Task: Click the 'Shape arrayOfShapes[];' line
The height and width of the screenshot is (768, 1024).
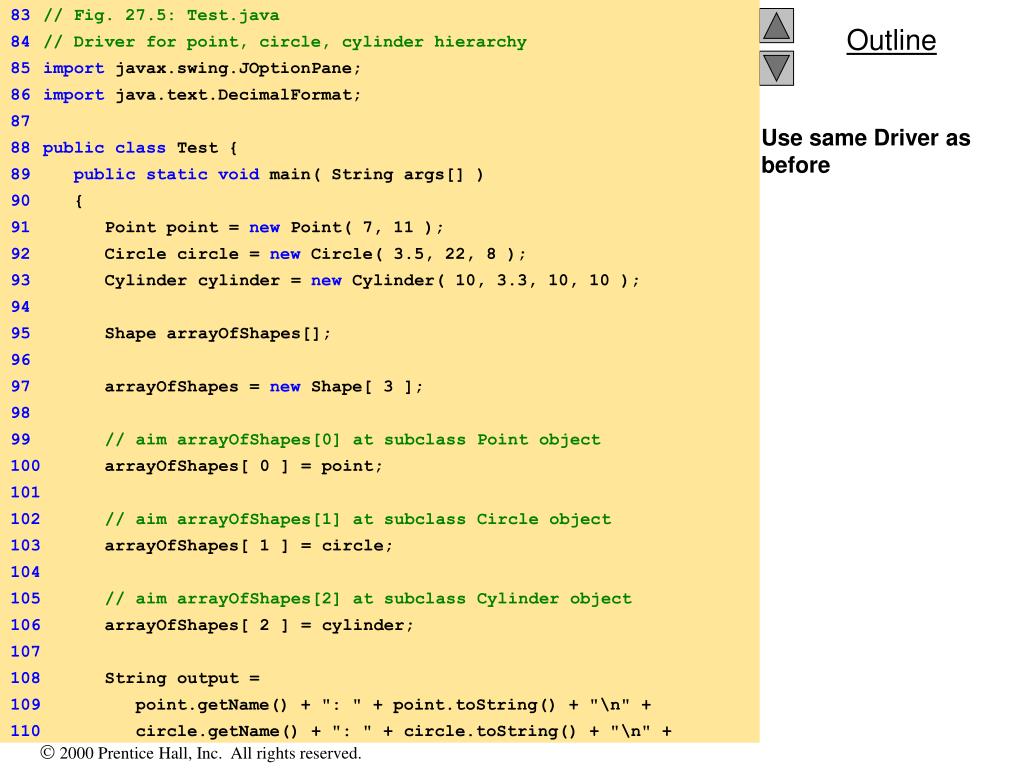Action: [x=217, y=334]
